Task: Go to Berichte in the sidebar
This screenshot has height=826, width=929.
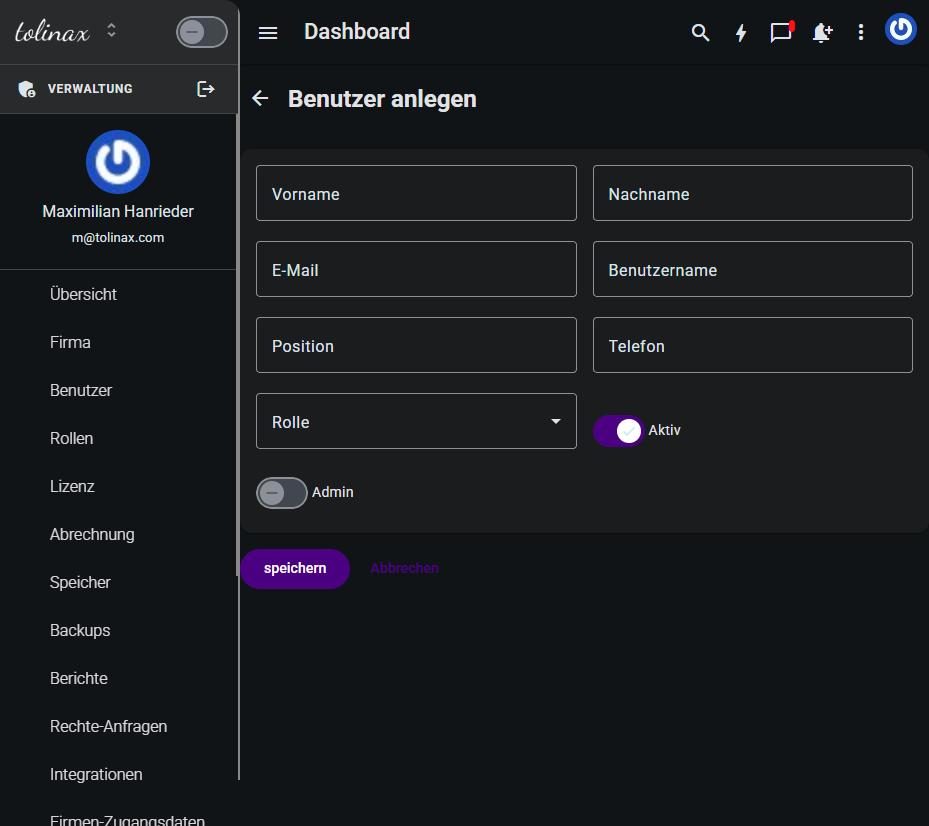Action: pos(79,678)
